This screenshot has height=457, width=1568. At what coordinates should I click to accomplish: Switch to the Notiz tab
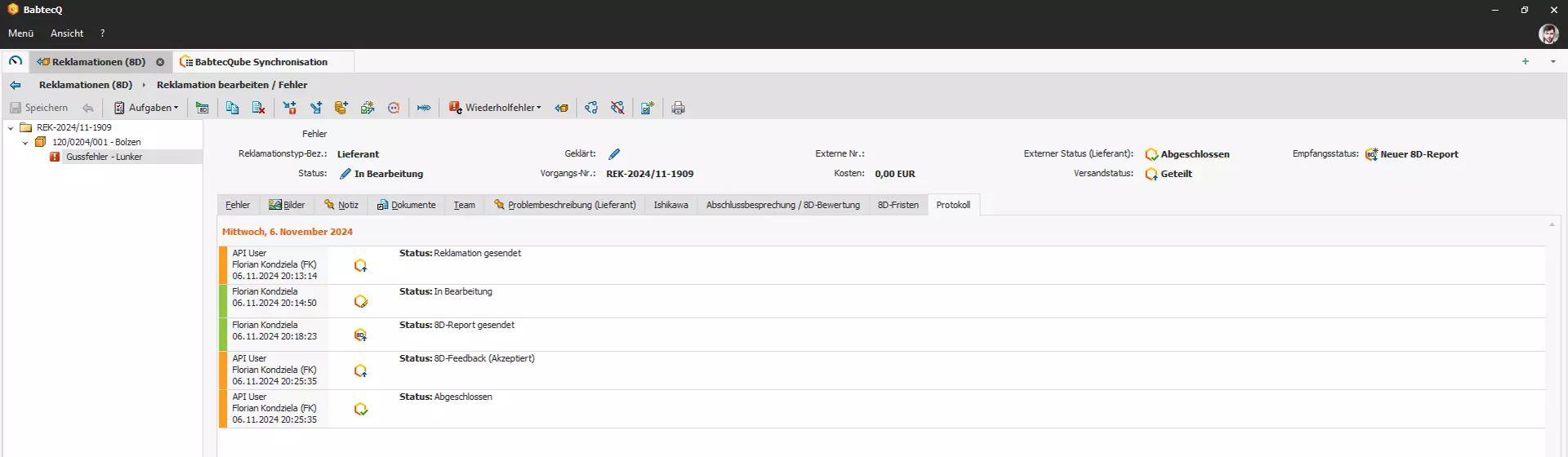click(x=341, y=205)
